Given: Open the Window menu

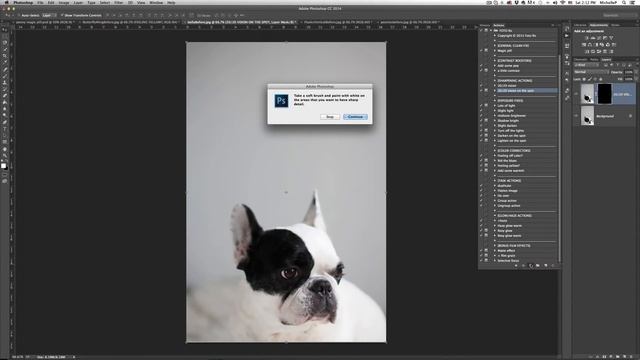Looking at the screenshot, I should coord(156,2).
